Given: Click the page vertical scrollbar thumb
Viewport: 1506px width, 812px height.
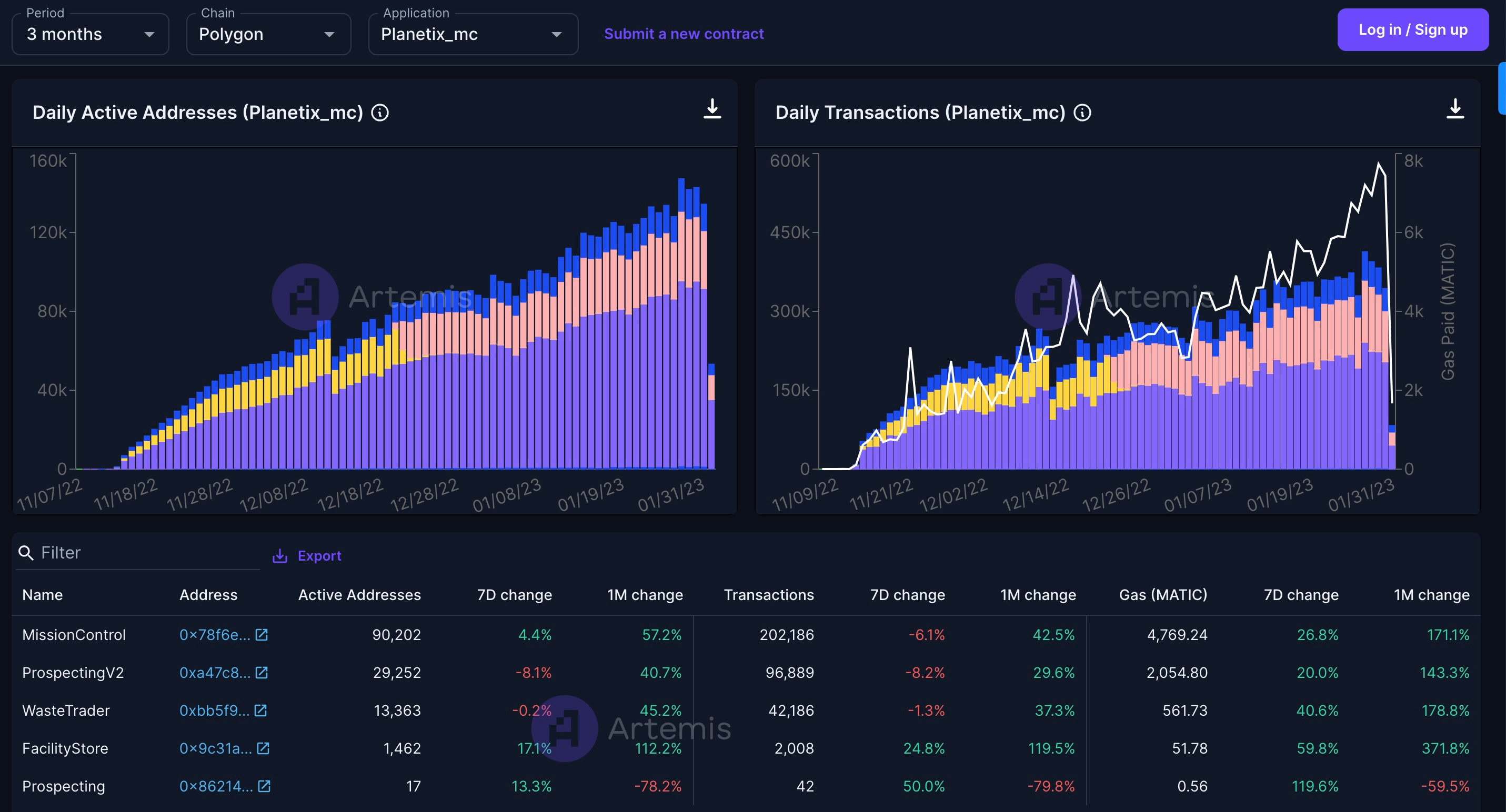Looking at the screenshot, I should [1501, 88].
